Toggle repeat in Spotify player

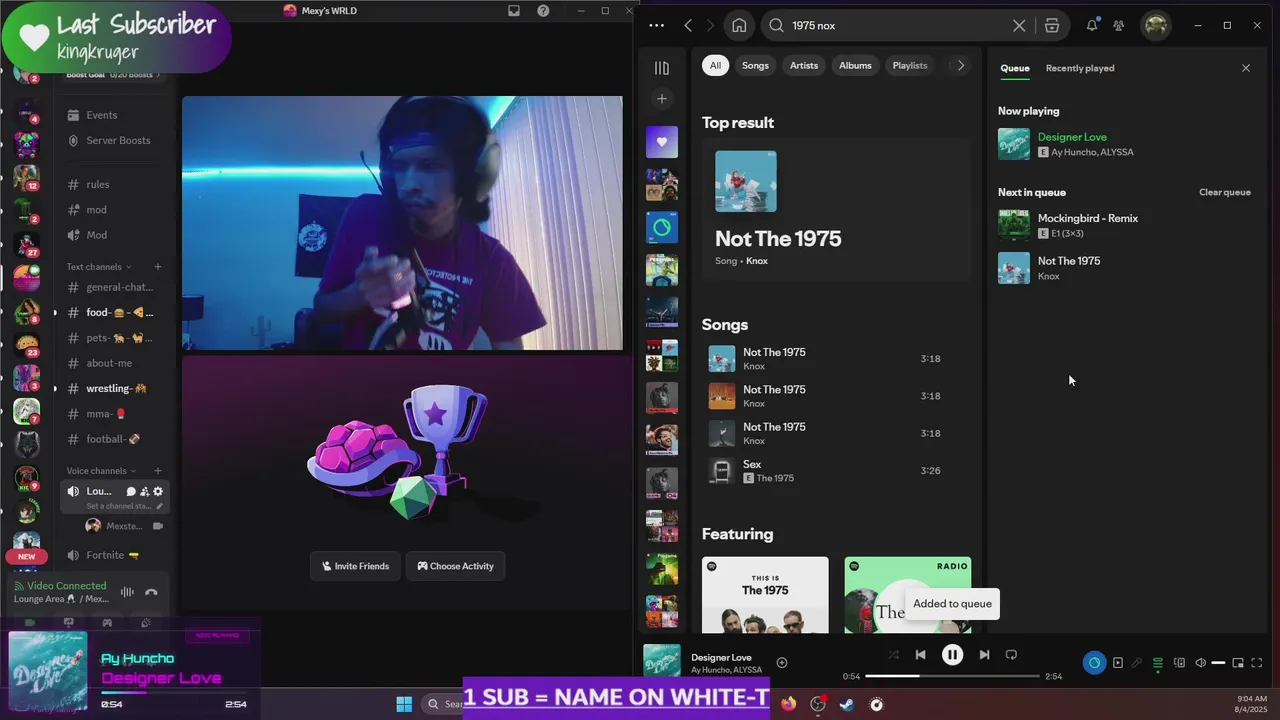[x=1011, y=655]
